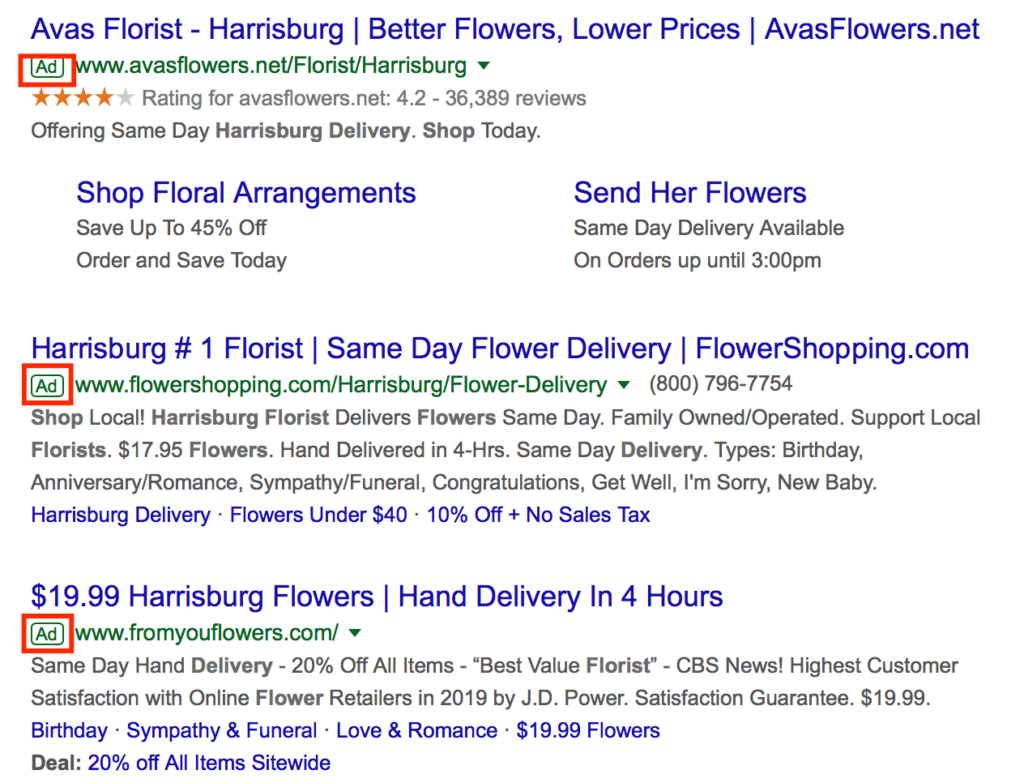Image resolution: width=1024 pixels, height=783 pixels.
Task: Open the 10% Off + No Sales Tax link
Action: click(x=538, y=515)
